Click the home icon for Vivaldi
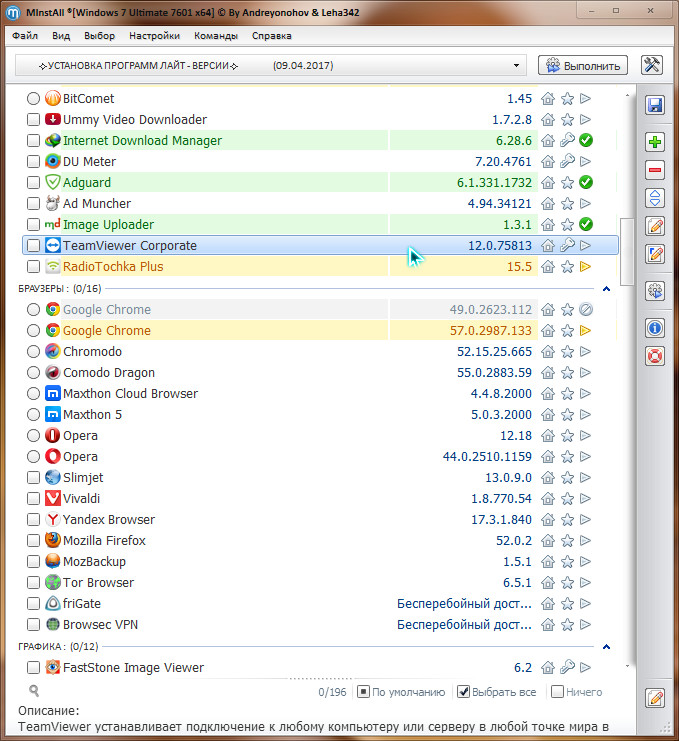Image resolution: width=679 pixels, height=741 pixels. click(548, 499)
